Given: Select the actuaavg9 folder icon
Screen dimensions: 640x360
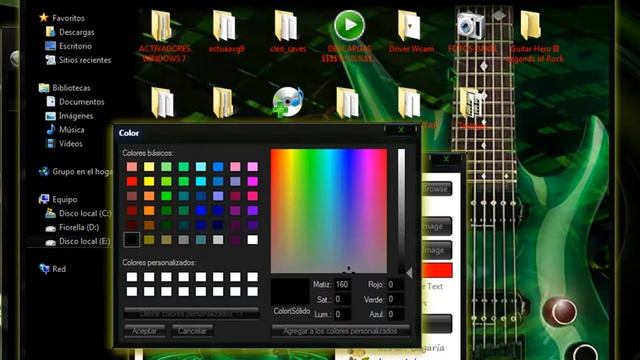Looking at the screenshot, I should (224, 26).
